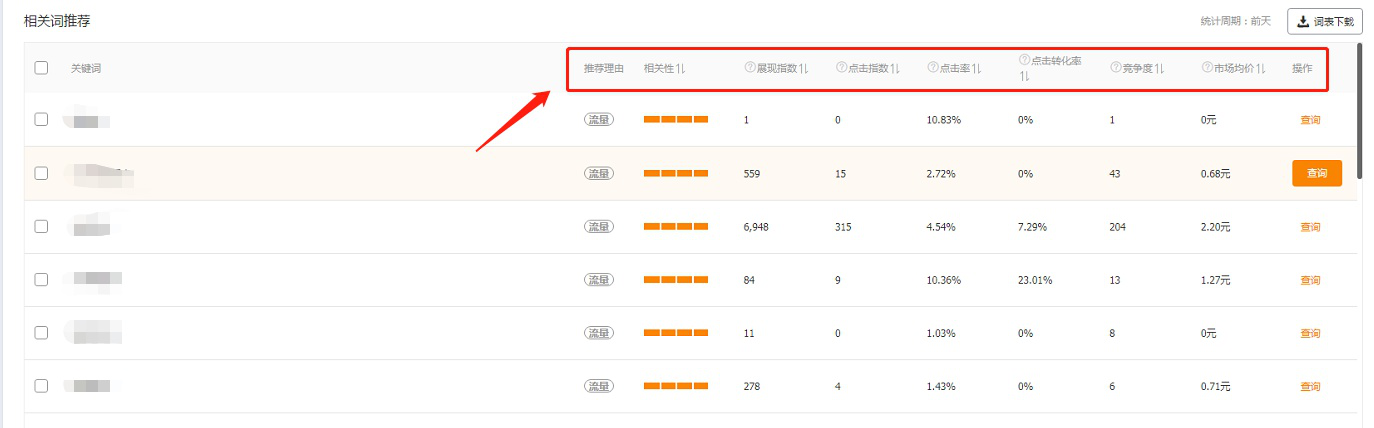Click the 词表下载 download button

(1324, 21)
